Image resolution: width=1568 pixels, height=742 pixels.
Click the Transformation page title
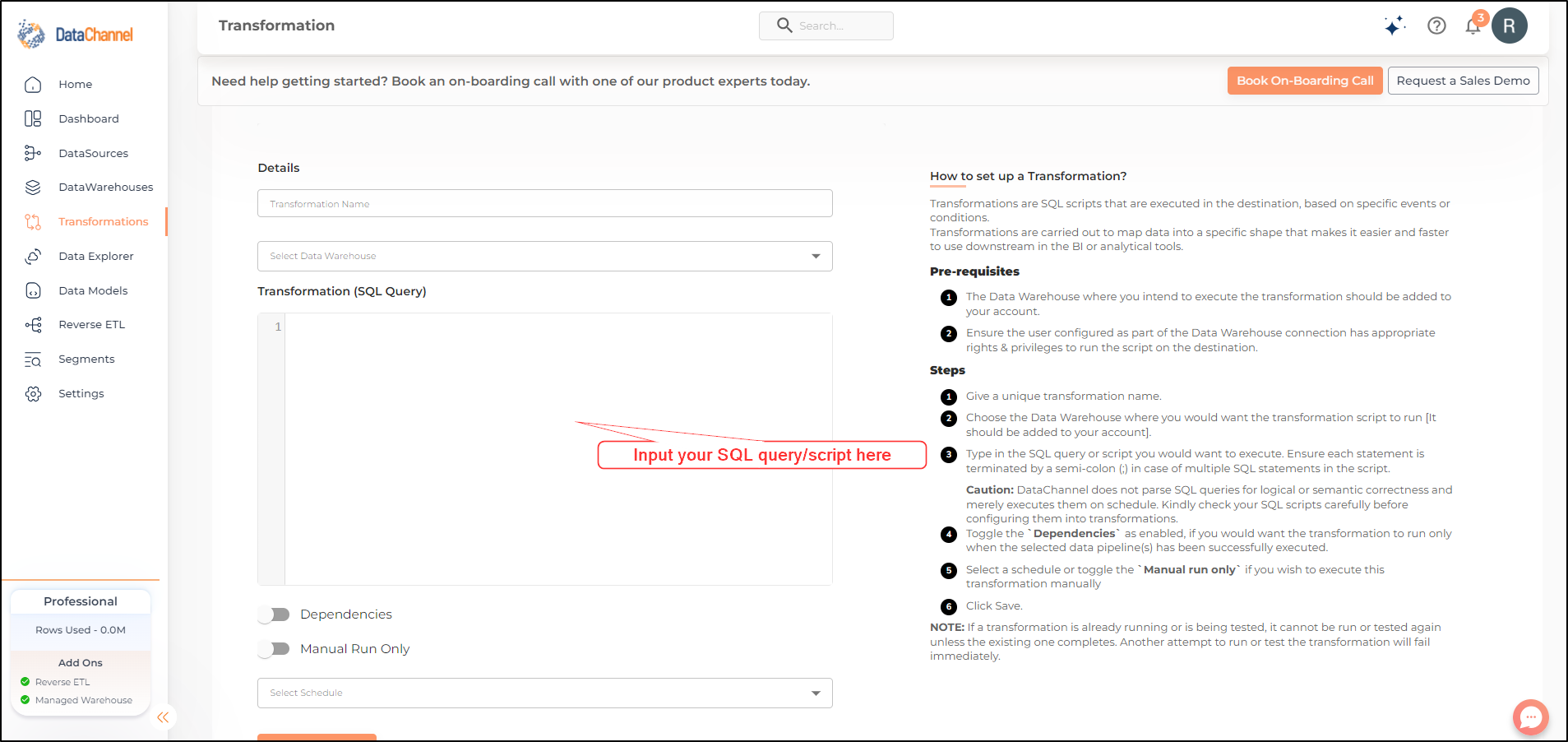click(276, 26)
